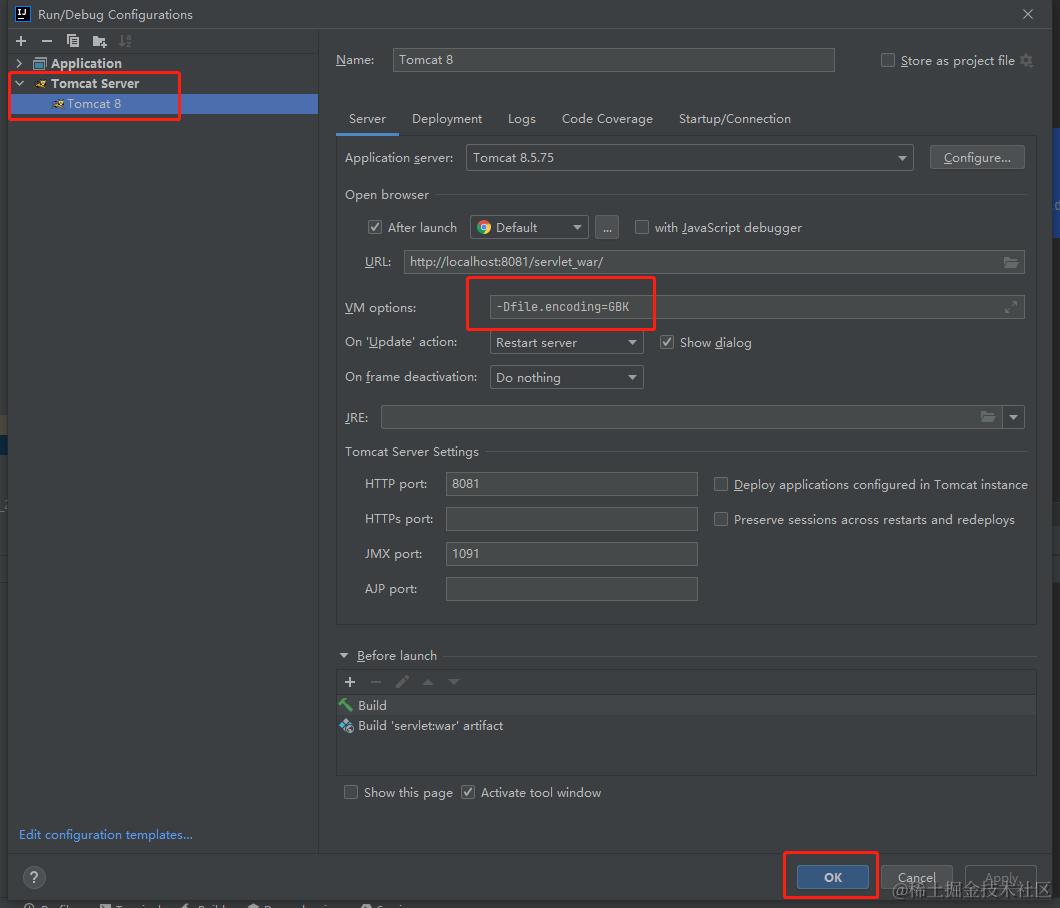Image resolution: width=1060 pixels, height=908 pixels.
Task: Open the Application server dropdown
Action: point(690,158)
